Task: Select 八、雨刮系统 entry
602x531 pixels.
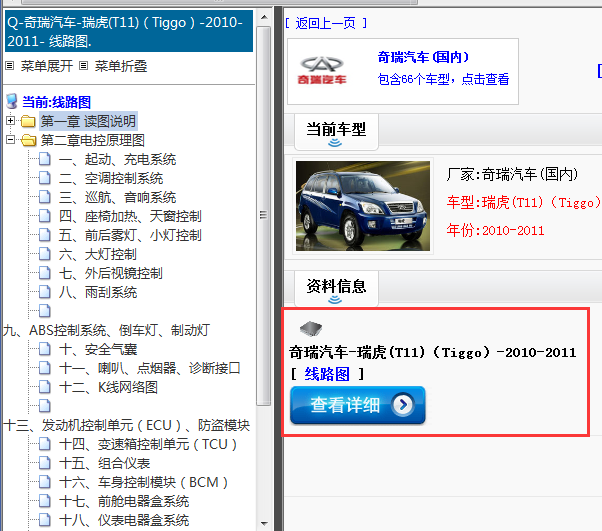Action: point(98,292)
